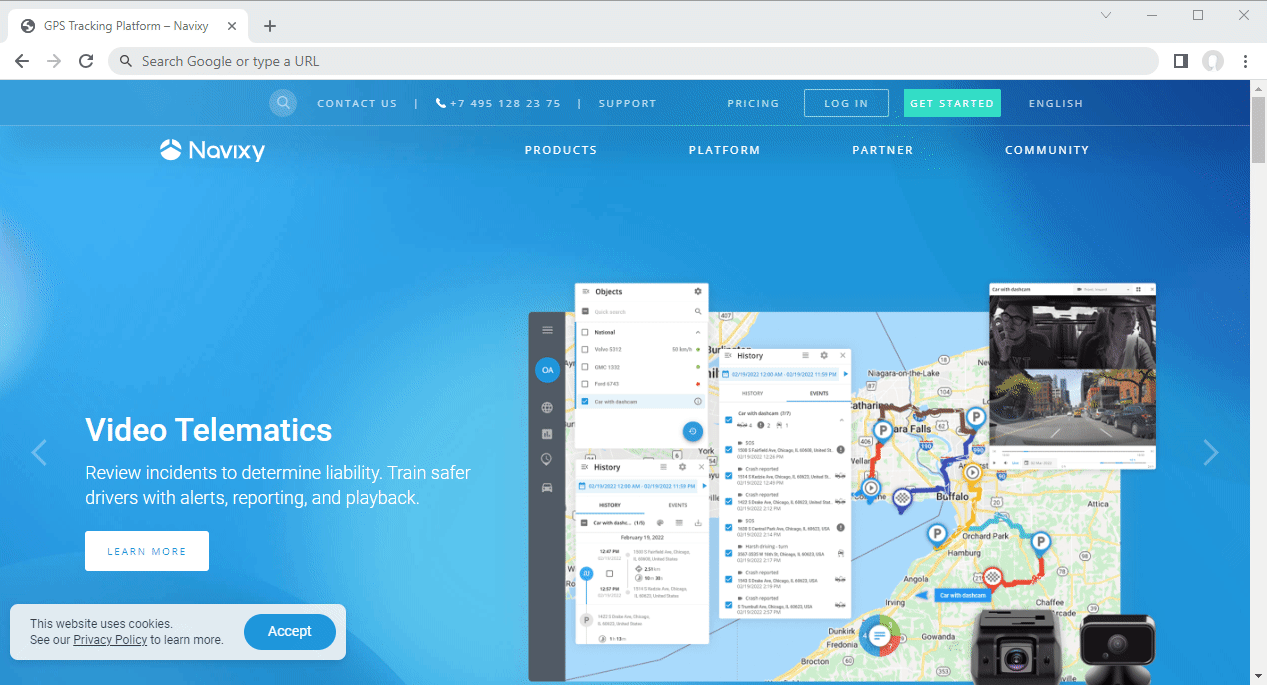The width and height of the screenshot is (1267, 685).
Task: Click the hamburger icon in the dark app sidebar
Action: (x=547, y=330)
